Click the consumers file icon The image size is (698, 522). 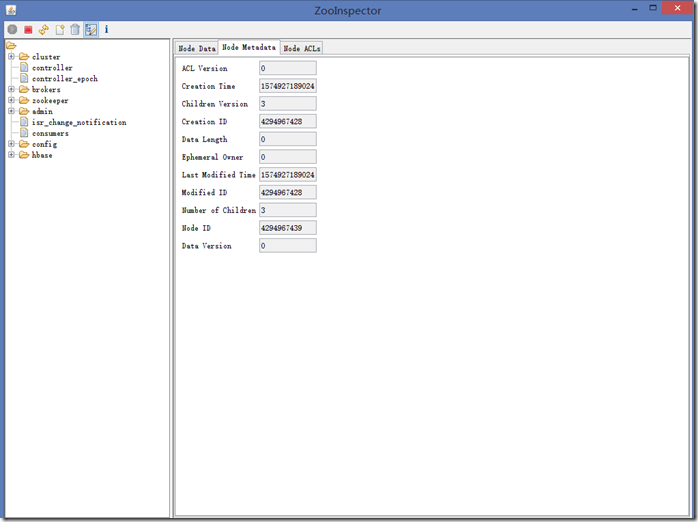24,133
